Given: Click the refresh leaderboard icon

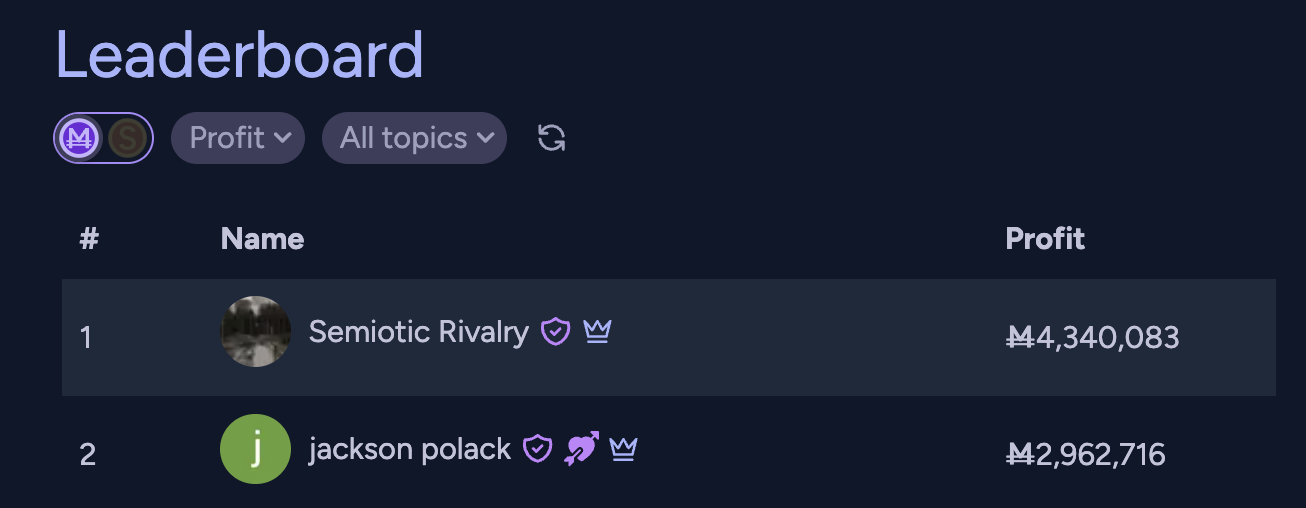Looking at the screenshot, I should coord(552,138).
